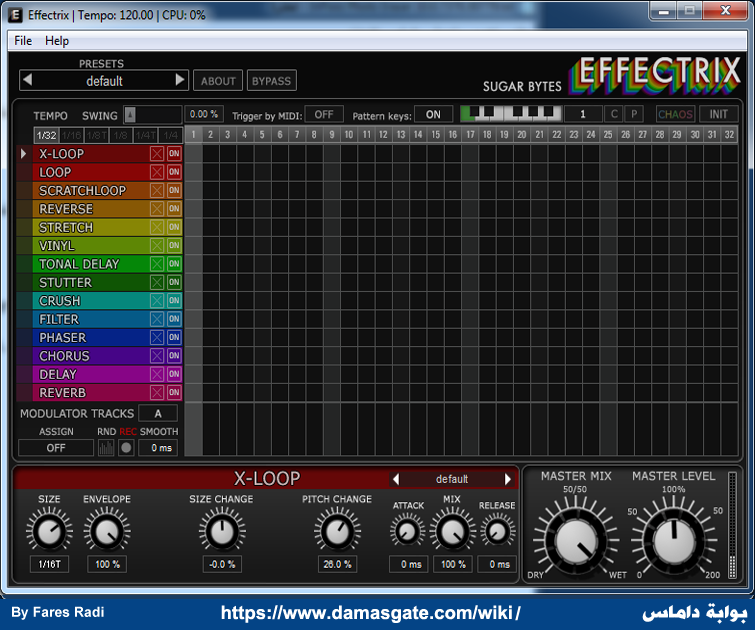Toggle Pattern keys ON switch
755x630 pixels.
(433, 114)
